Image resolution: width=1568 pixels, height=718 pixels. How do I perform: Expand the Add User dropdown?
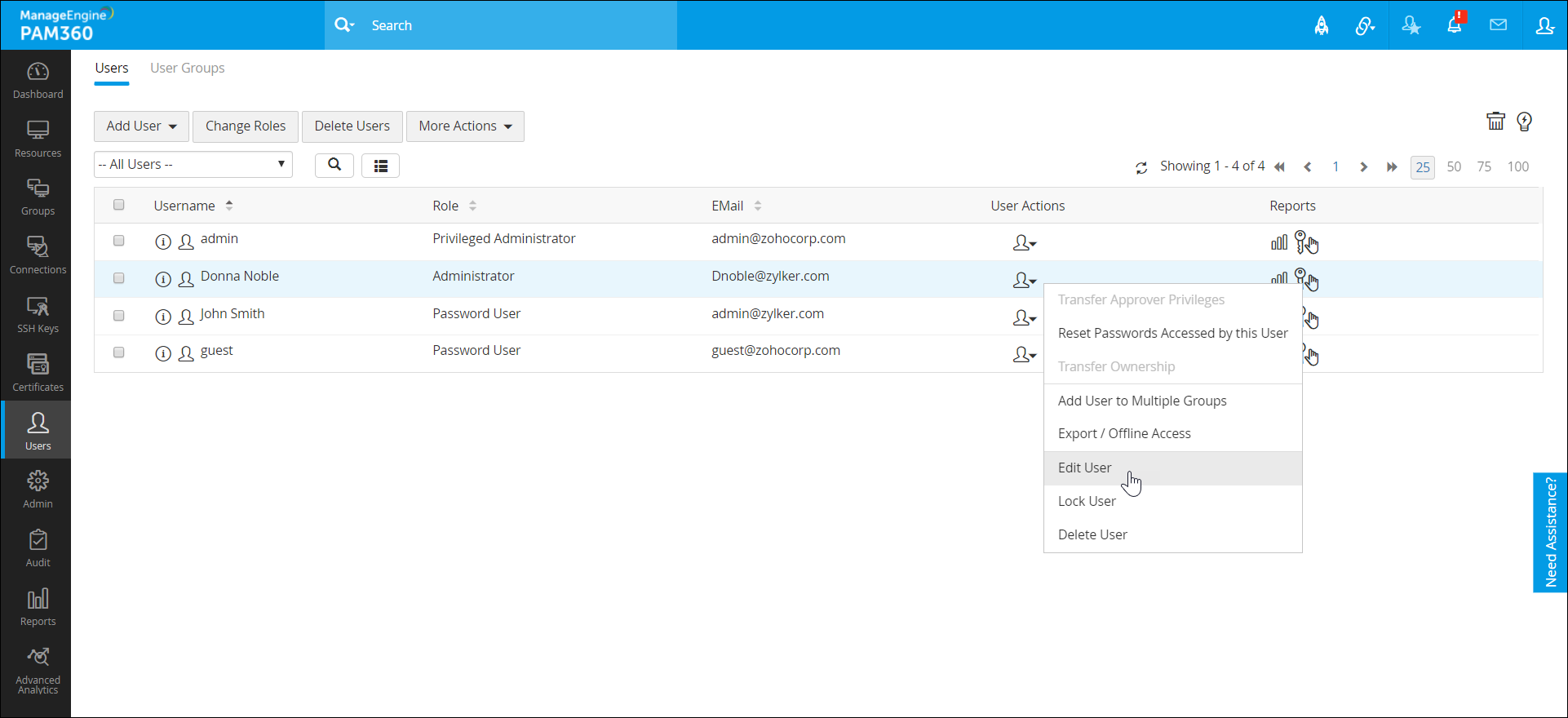[x=141, y=126]
